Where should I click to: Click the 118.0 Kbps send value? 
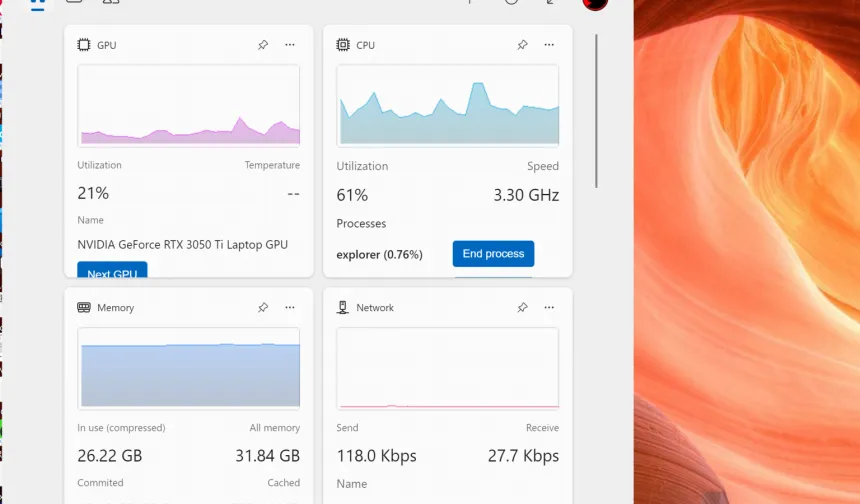pyautogui.click(x=376, y=456)
